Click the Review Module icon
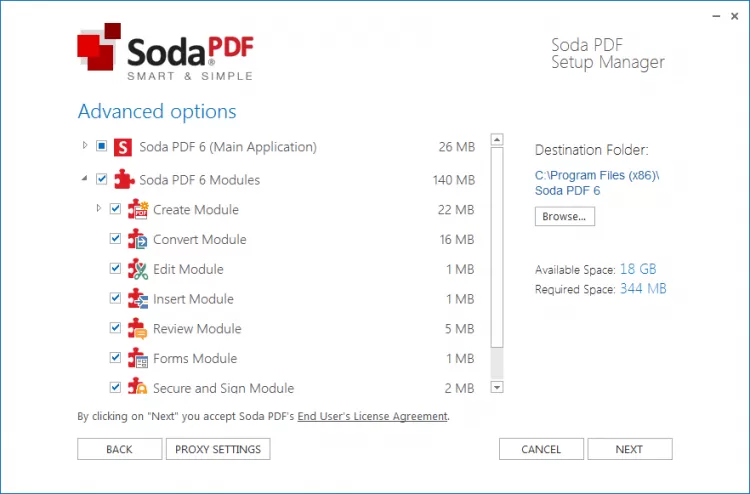Viewport: 750px width, 494px height. 138,329
